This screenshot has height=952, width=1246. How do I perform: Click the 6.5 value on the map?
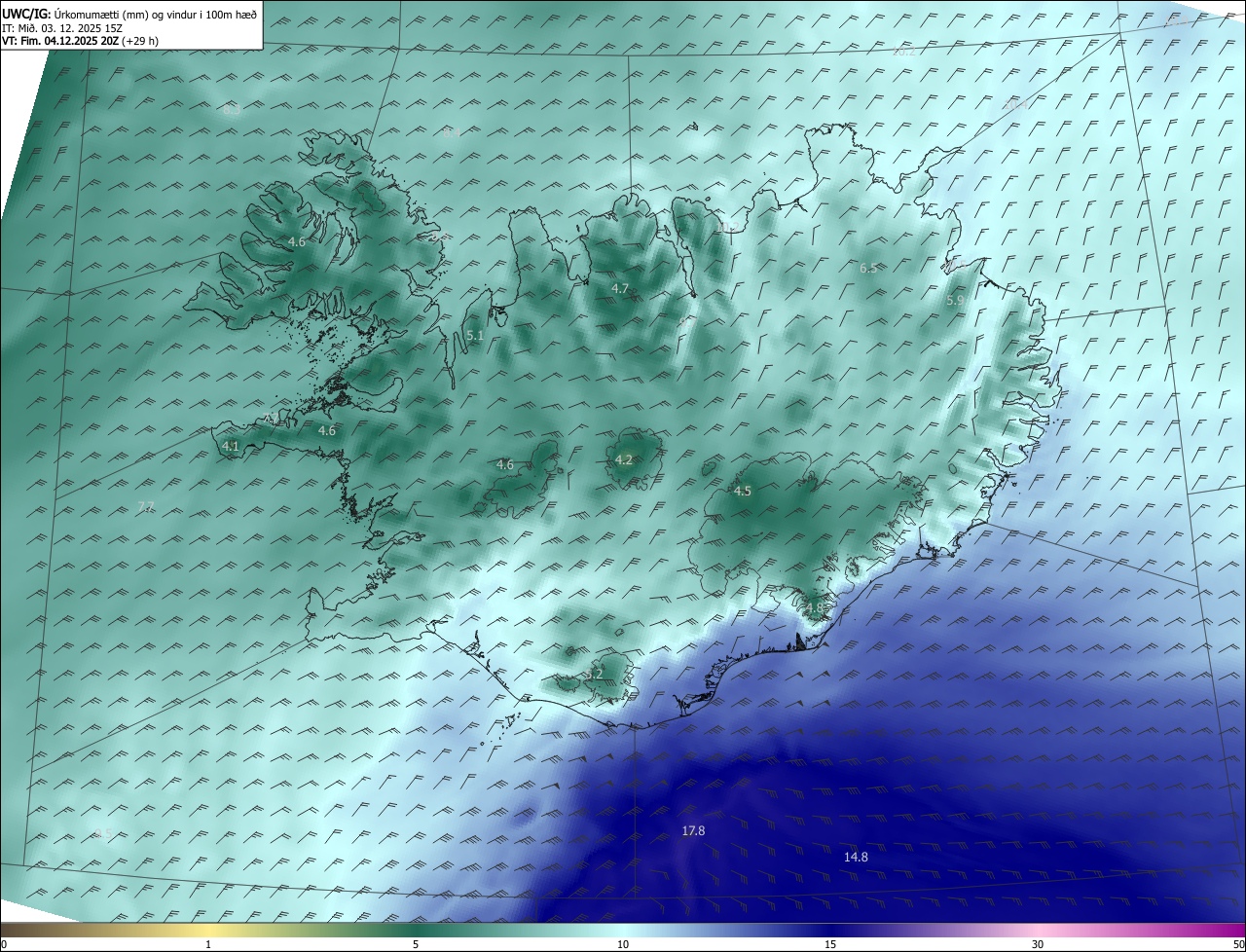(x=868, y=268)
